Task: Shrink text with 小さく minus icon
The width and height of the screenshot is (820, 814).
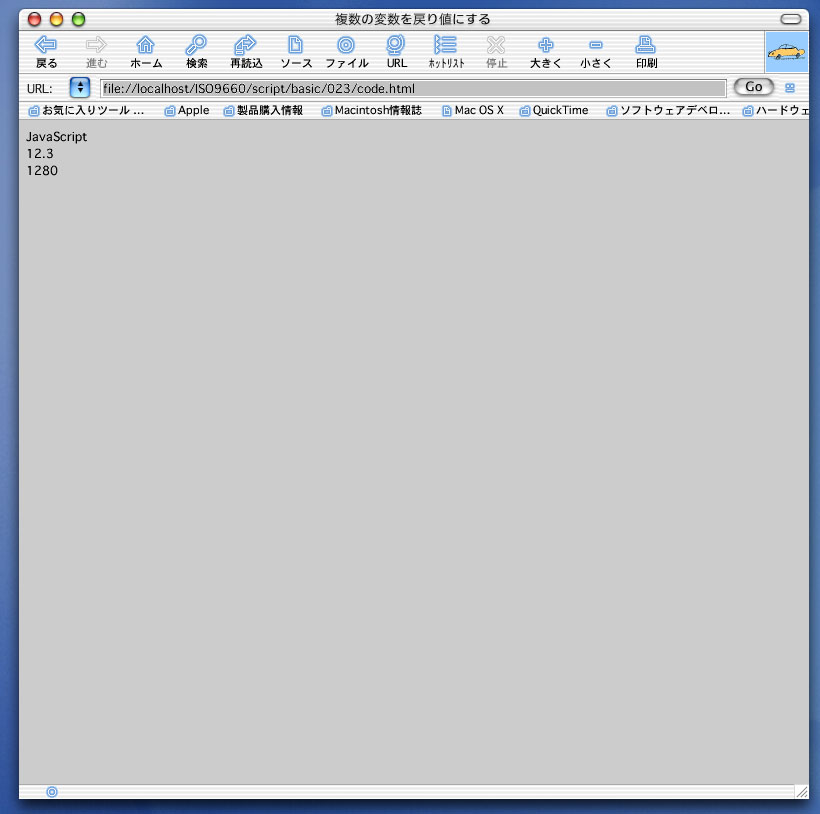Action: point(596,51)
